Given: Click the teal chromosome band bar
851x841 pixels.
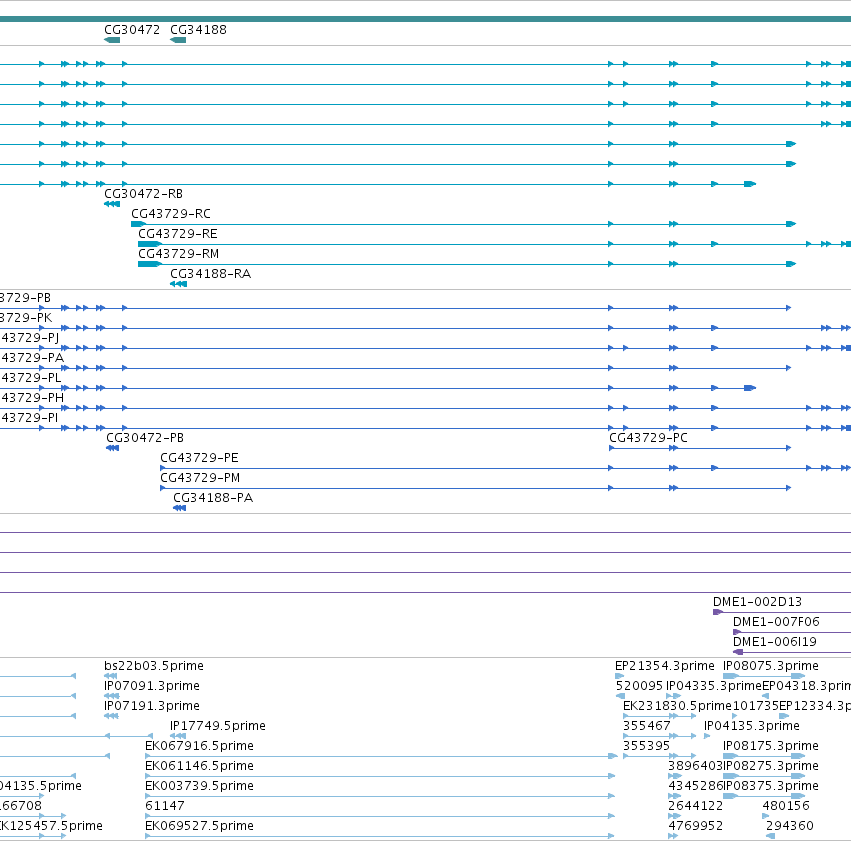Looking at the screenshot, I should [426, 19].
